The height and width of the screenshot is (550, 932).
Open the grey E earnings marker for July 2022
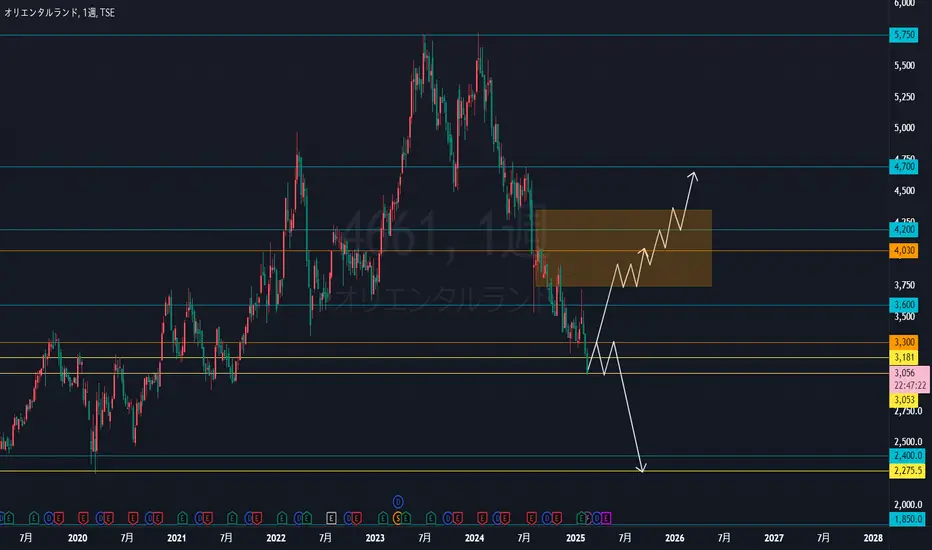point(331,518)
